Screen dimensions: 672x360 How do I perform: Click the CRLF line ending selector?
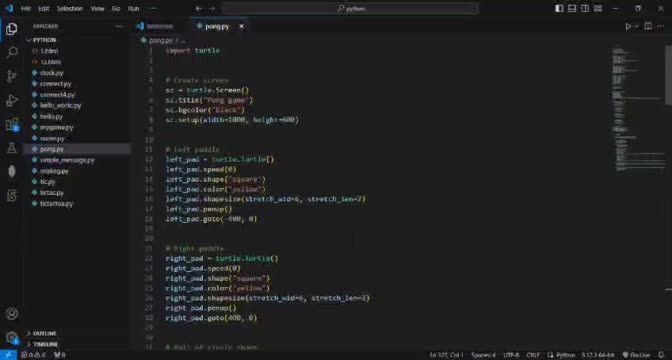pos(533,355)
